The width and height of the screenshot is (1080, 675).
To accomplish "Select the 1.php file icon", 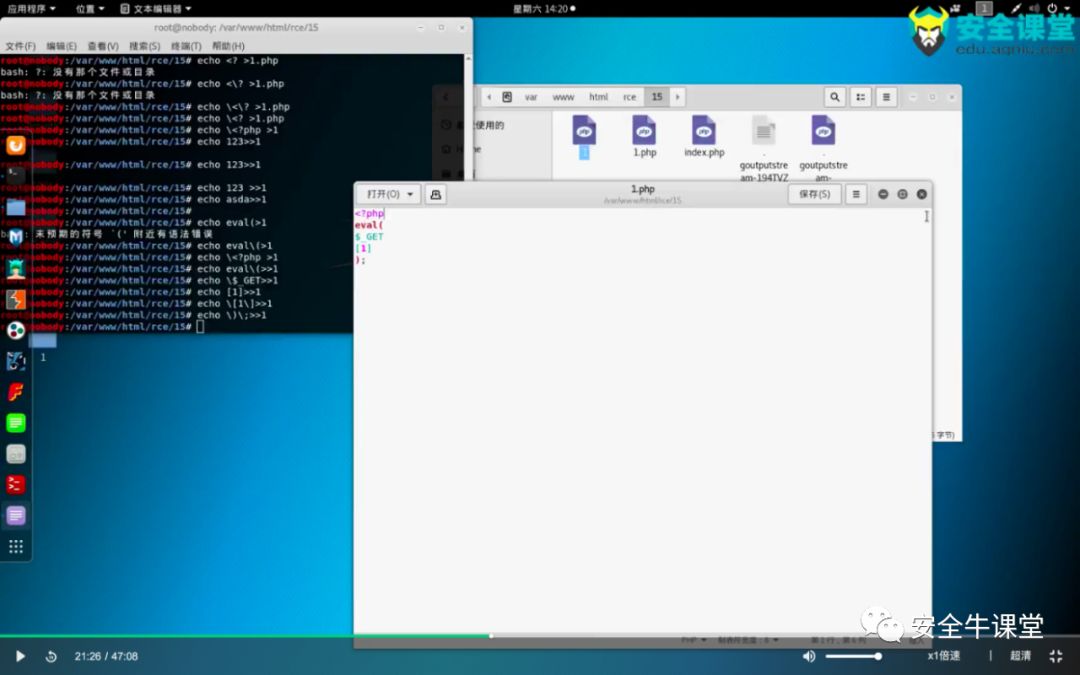I will (644, 136).
